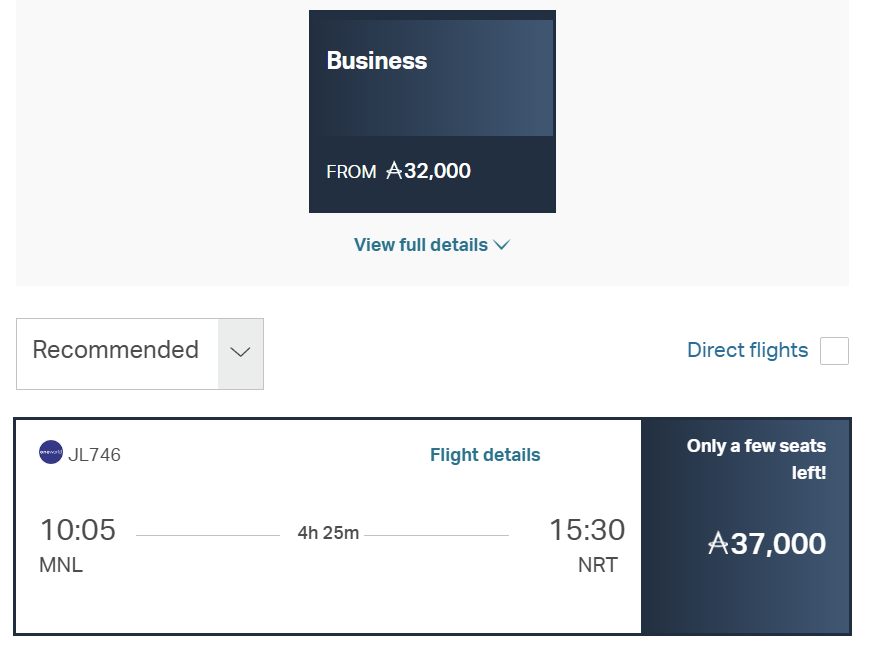Click the 10:05 departure time

(x=78, y=530)
